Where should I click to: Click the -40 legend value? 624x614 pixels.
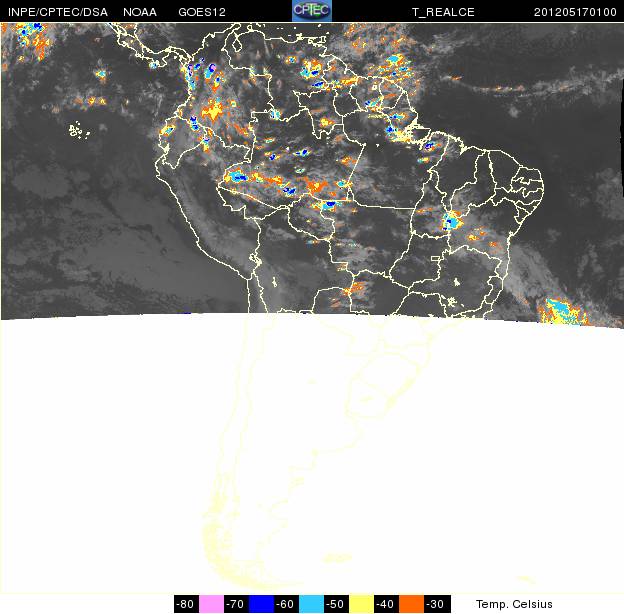(386, 604)
